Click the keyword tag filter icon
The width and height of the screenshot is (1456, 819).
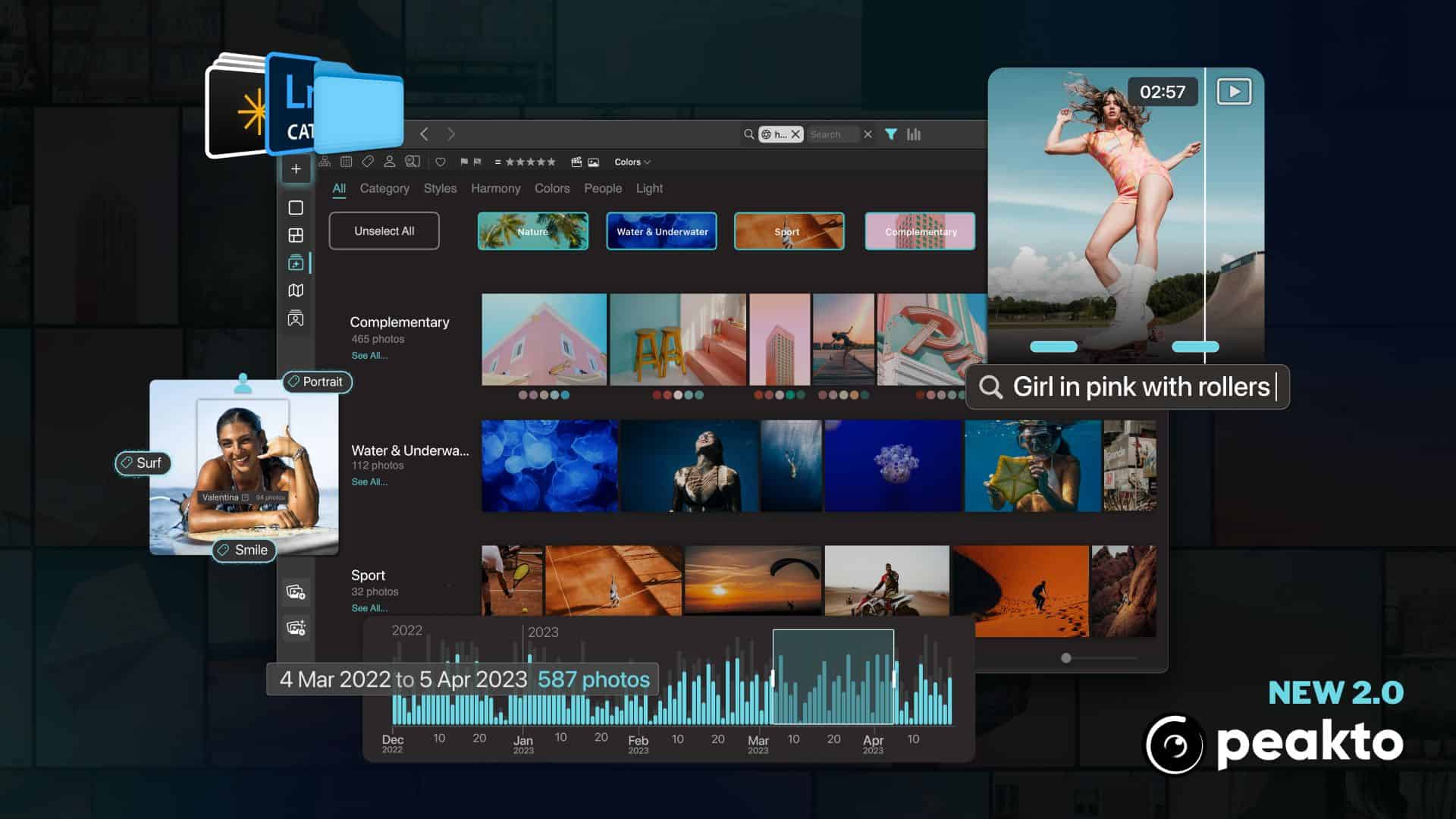click(x=368, y=162)
